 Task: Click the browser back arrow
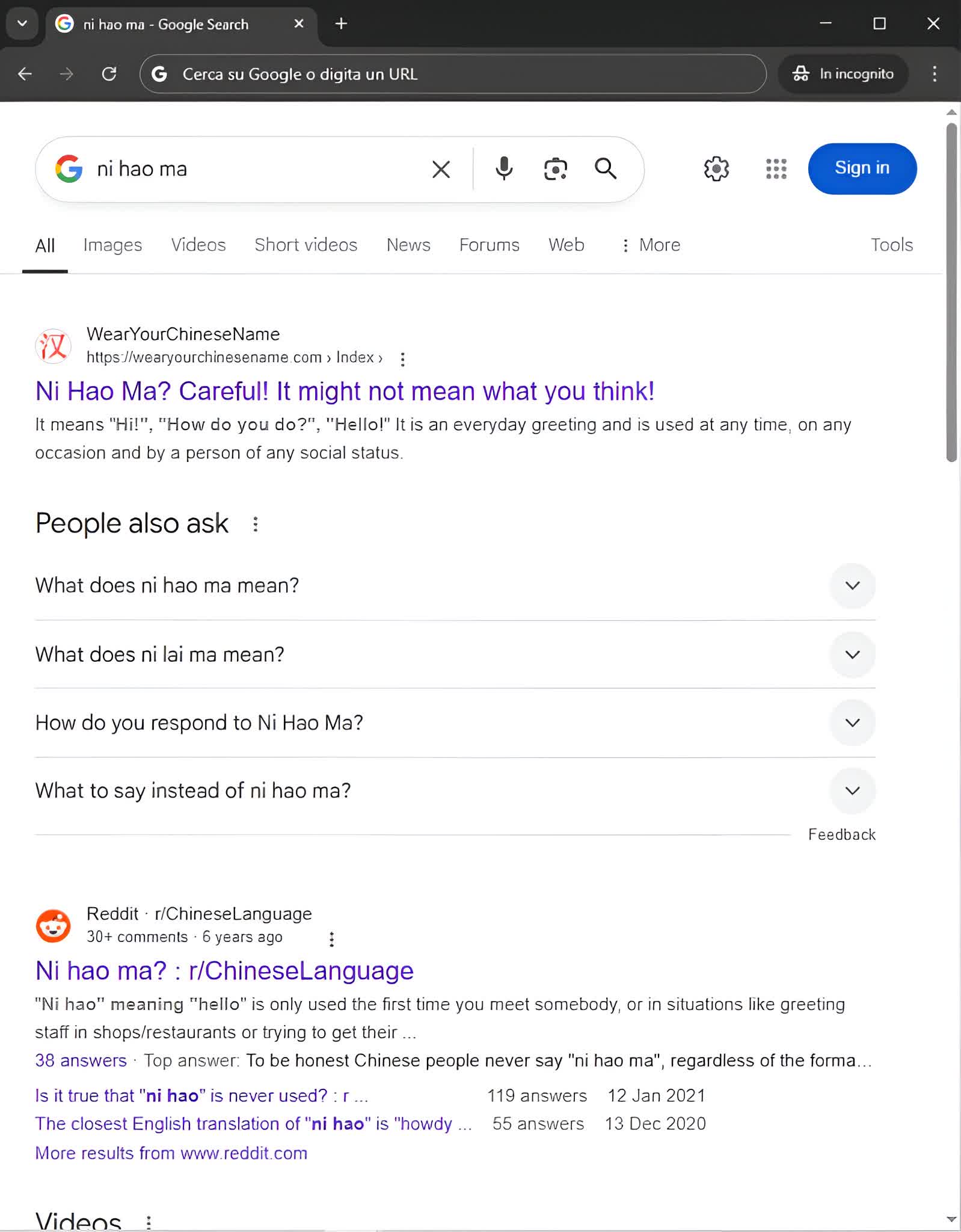(25, 74)
